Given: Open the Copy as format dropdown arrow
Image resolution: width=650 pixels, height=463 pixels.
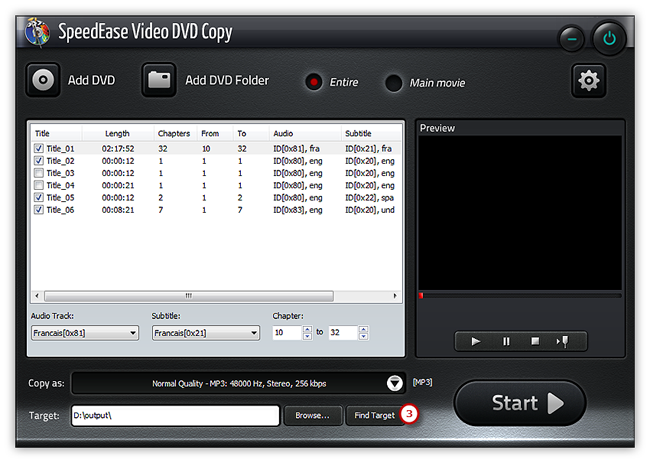Looking at the screenshot, I should point(395,383).
